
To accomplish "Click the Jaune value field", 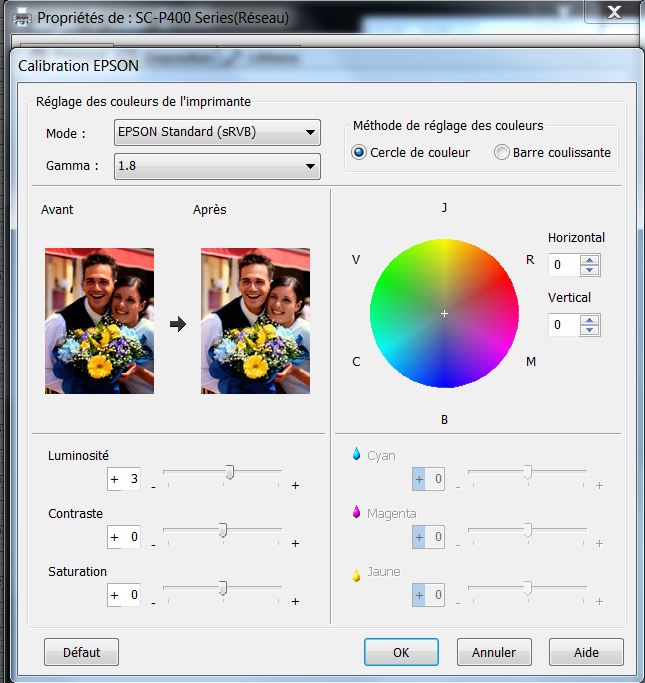I will pos(428,595).
